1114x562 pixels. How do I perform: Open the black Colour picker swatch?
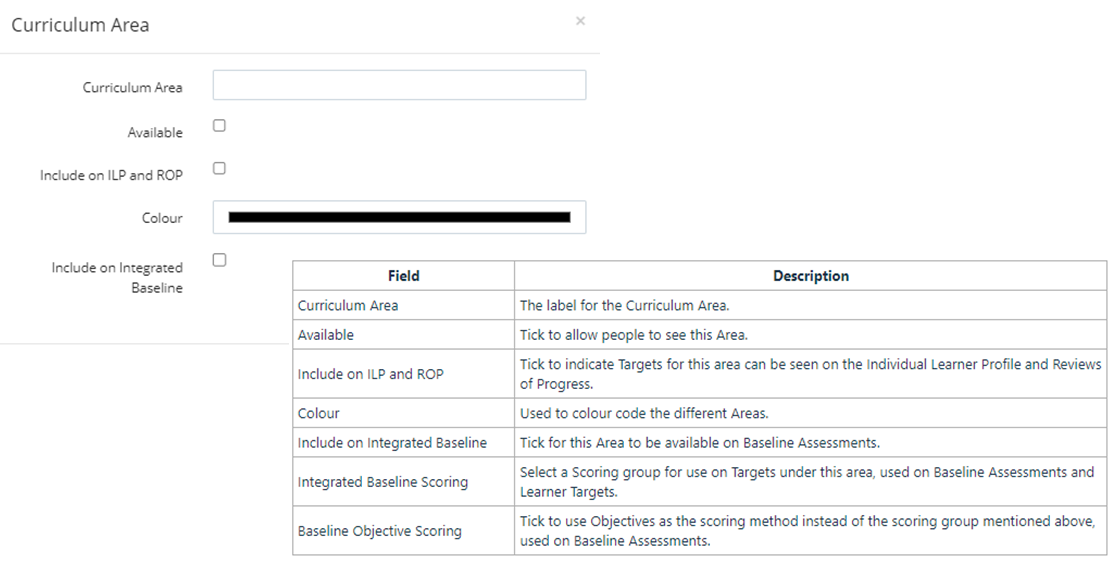[x=399, y=217]
